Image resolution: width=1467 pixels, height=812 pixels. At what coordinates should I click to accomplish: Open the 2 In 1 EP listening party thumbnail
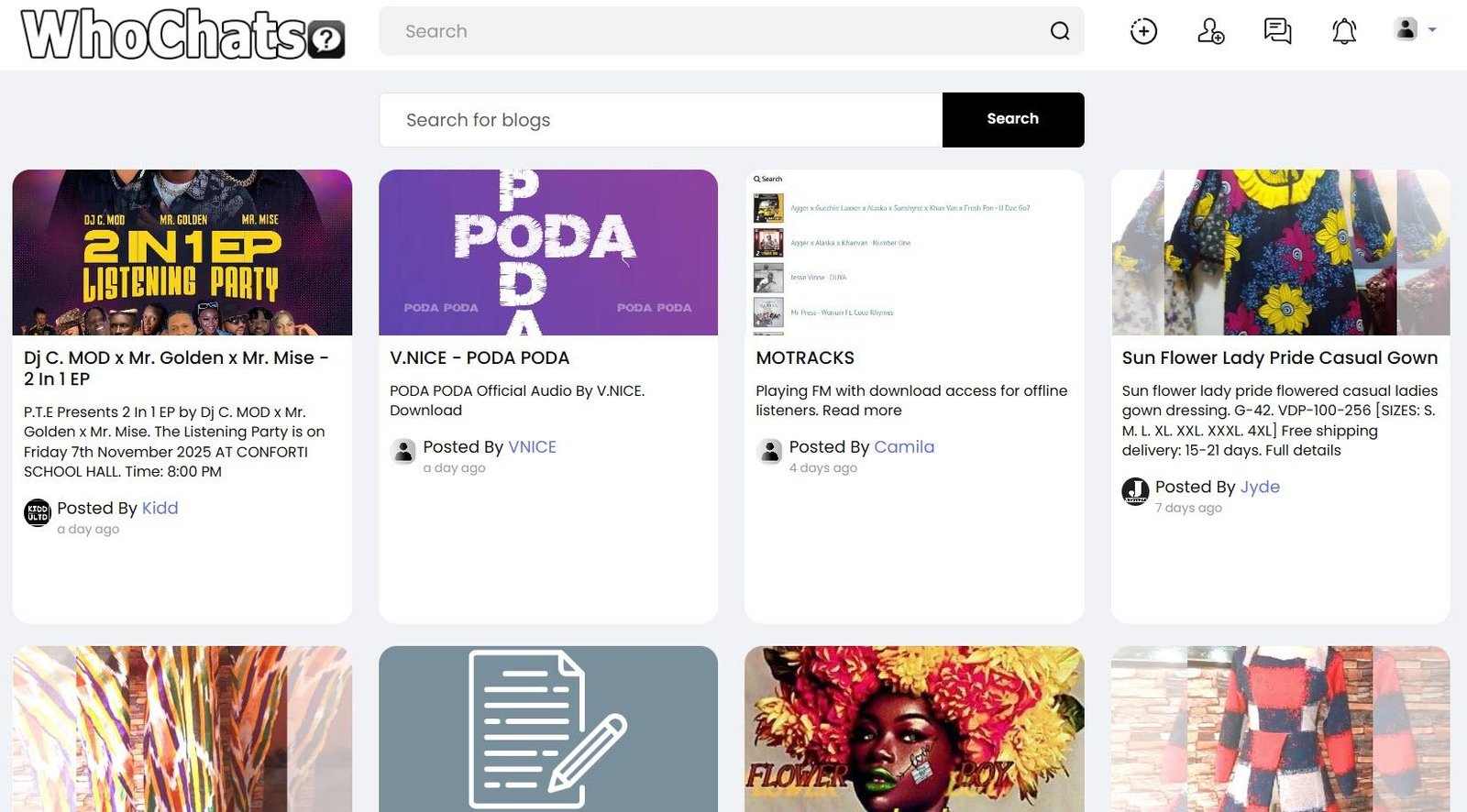click(x=182, y=252)
